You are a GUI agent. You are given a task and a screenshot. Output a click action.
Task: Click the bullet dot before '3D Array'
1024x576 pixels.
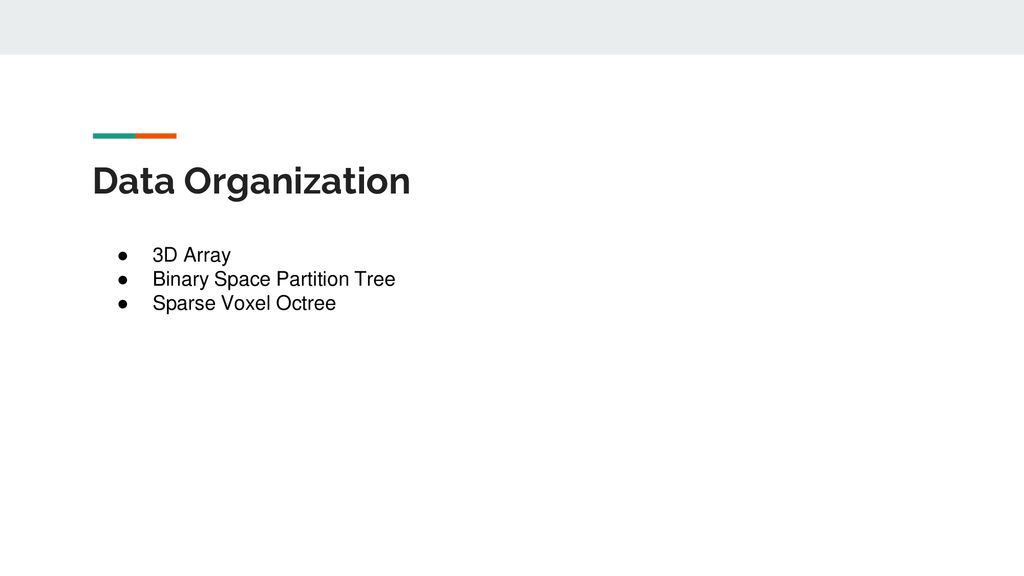(x=123, y=255)
